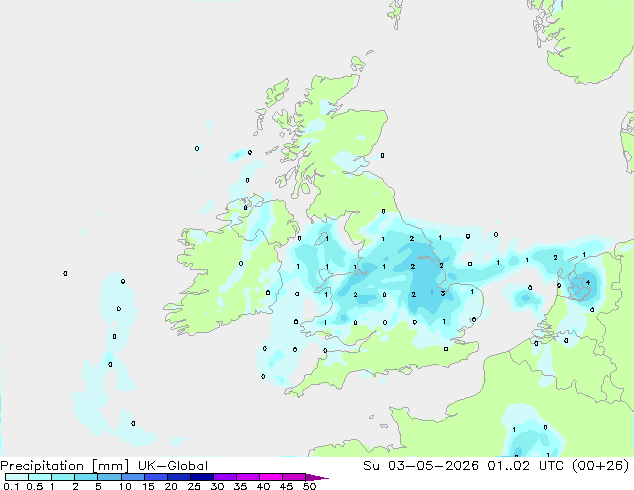The image size is (634, 490).
Task: Click the 'UK-Global' model label
Action: point(173,466)
